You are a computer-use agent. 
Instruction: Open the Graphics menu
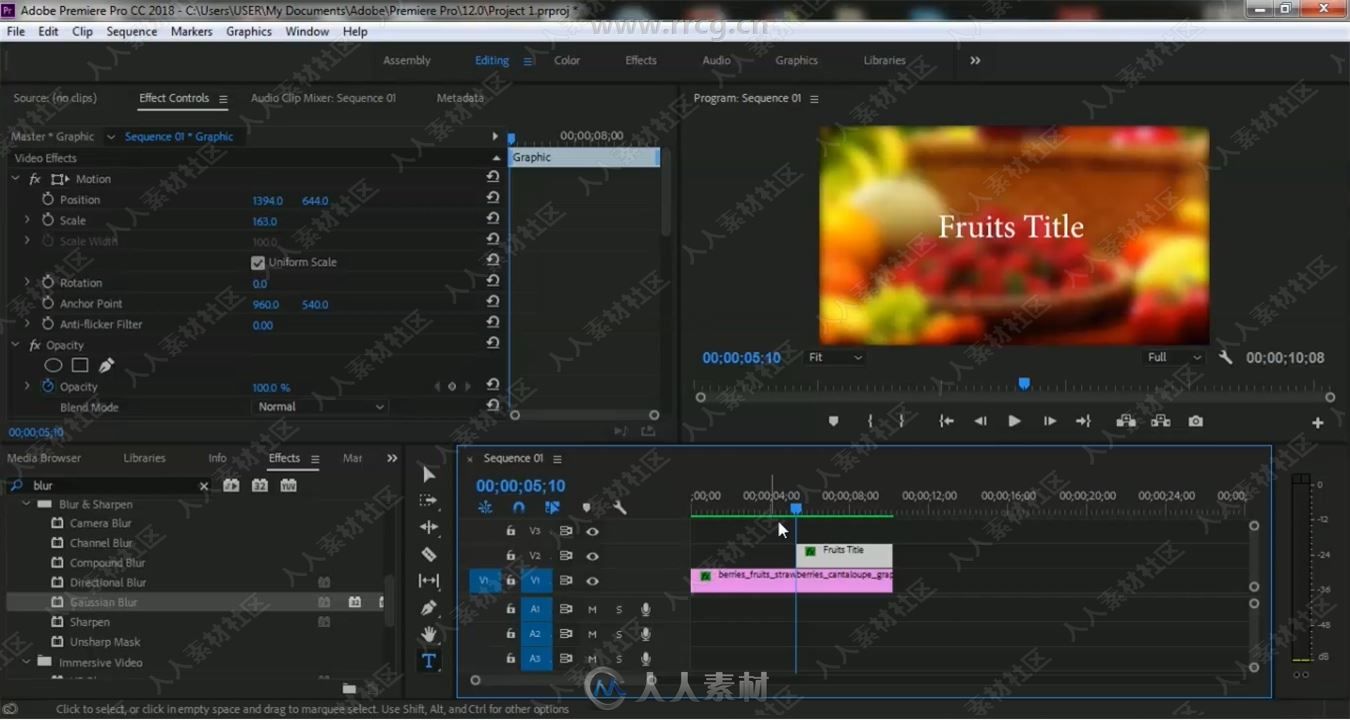tap(249, 31)
